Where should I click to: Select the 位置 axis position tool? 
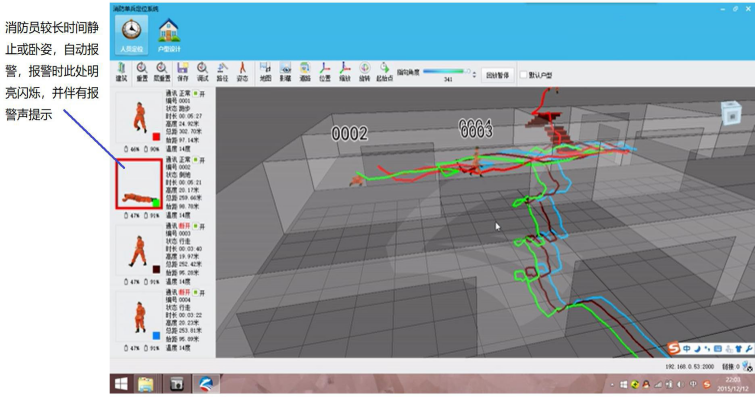(325, 71)
